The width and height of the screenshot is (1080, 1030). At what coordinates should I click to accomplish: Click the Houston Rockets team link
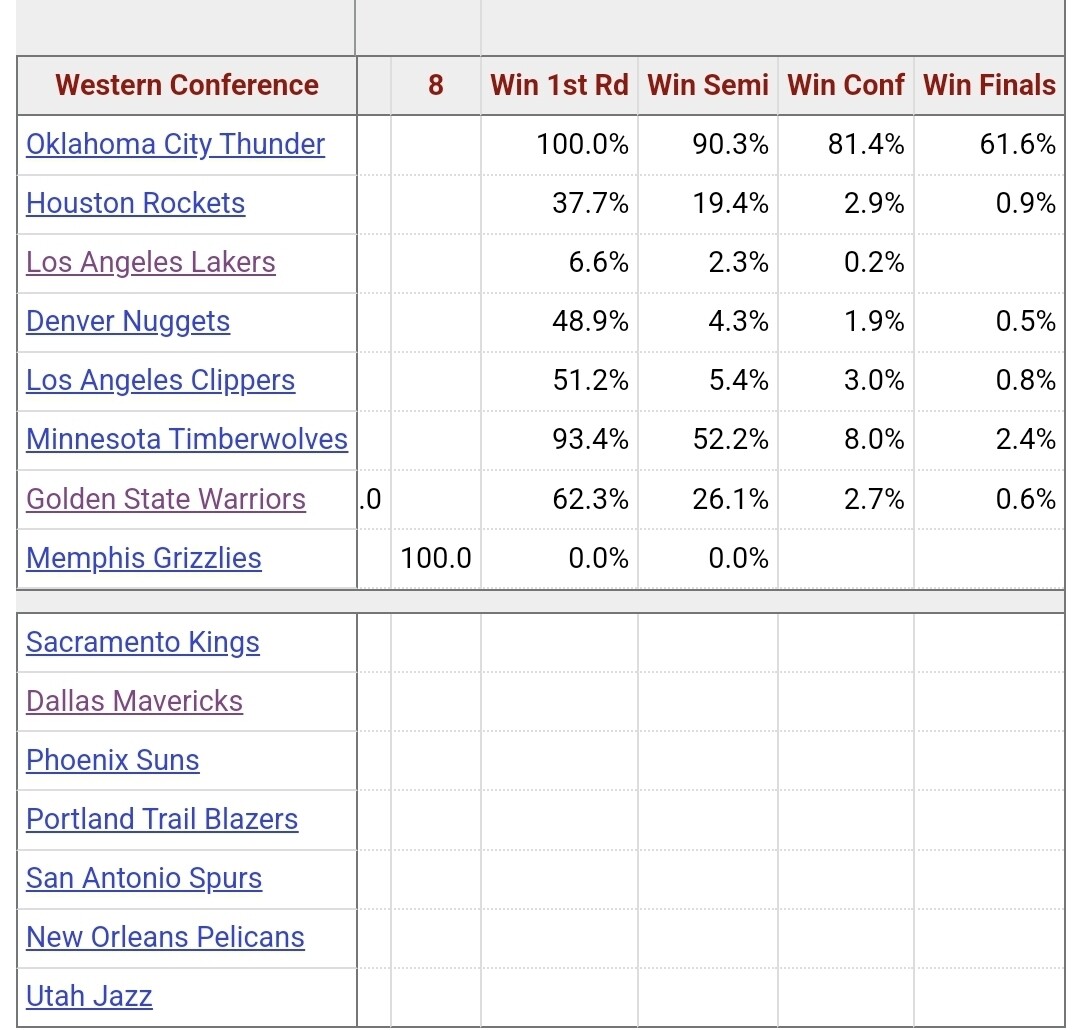pyautogui.click(x=135, y=203)
